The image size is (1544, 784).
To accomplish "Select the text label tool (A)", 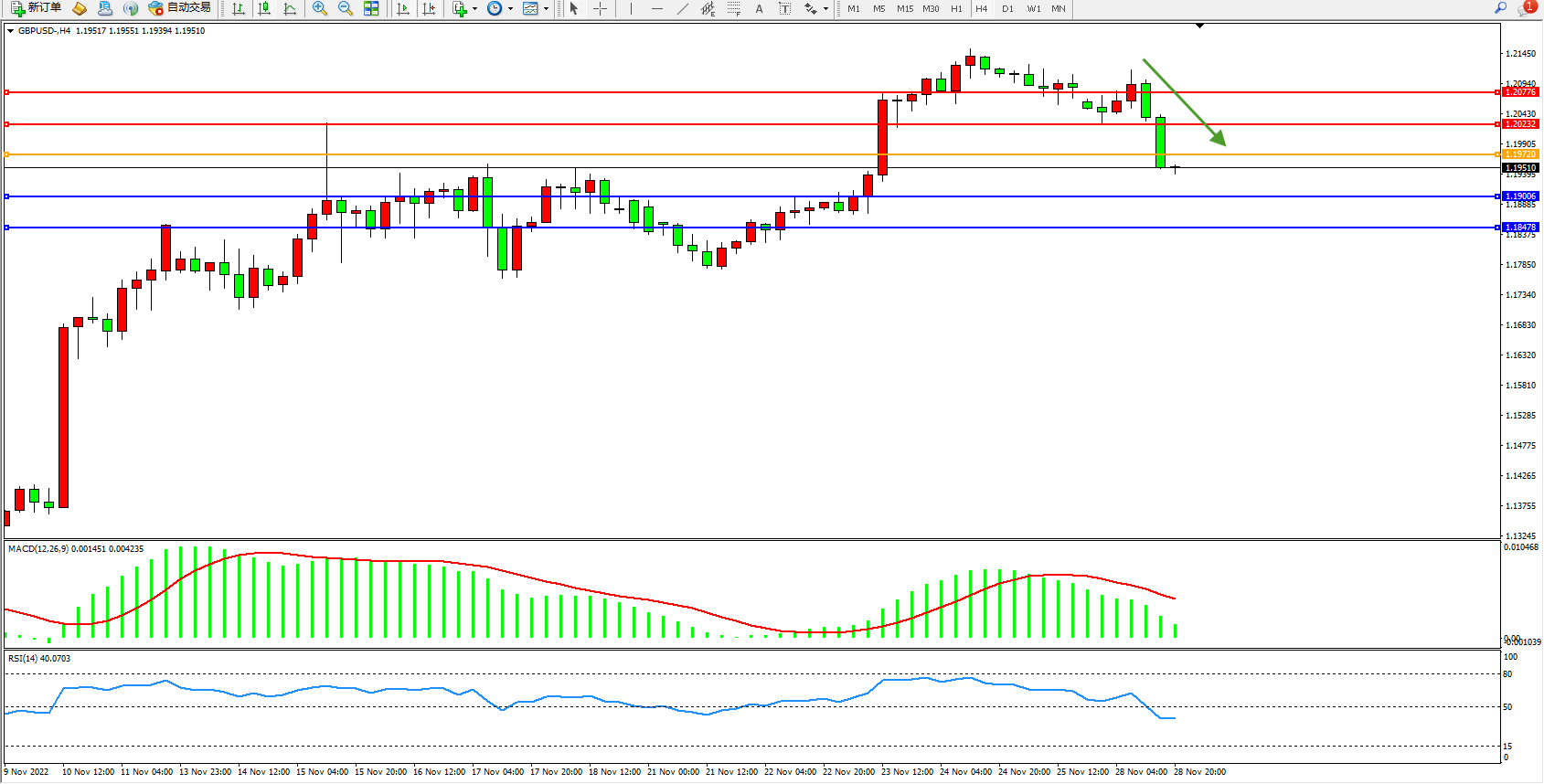I will click(759, 8).
